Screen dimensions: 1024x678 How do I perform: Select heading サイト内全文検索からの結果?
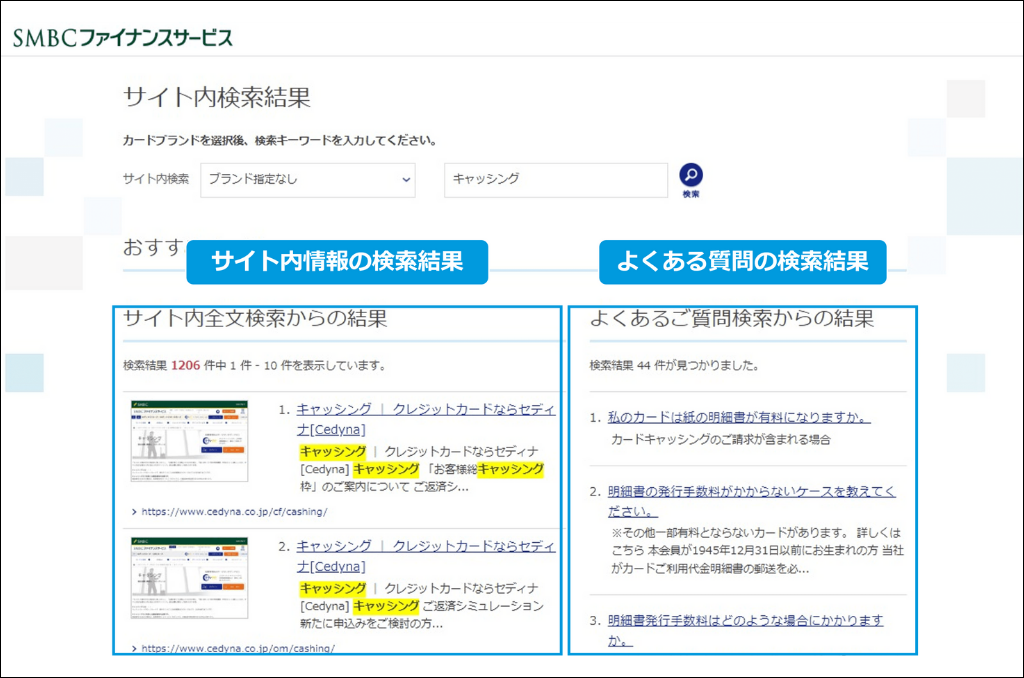(255, 319)
